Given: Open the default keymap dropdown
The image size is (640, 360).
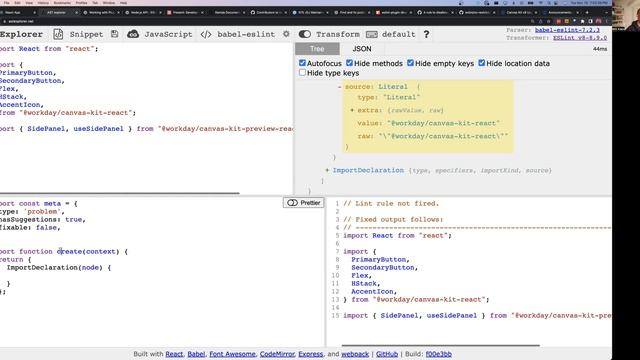Looking at the screenshot, I should coord(391,34).
